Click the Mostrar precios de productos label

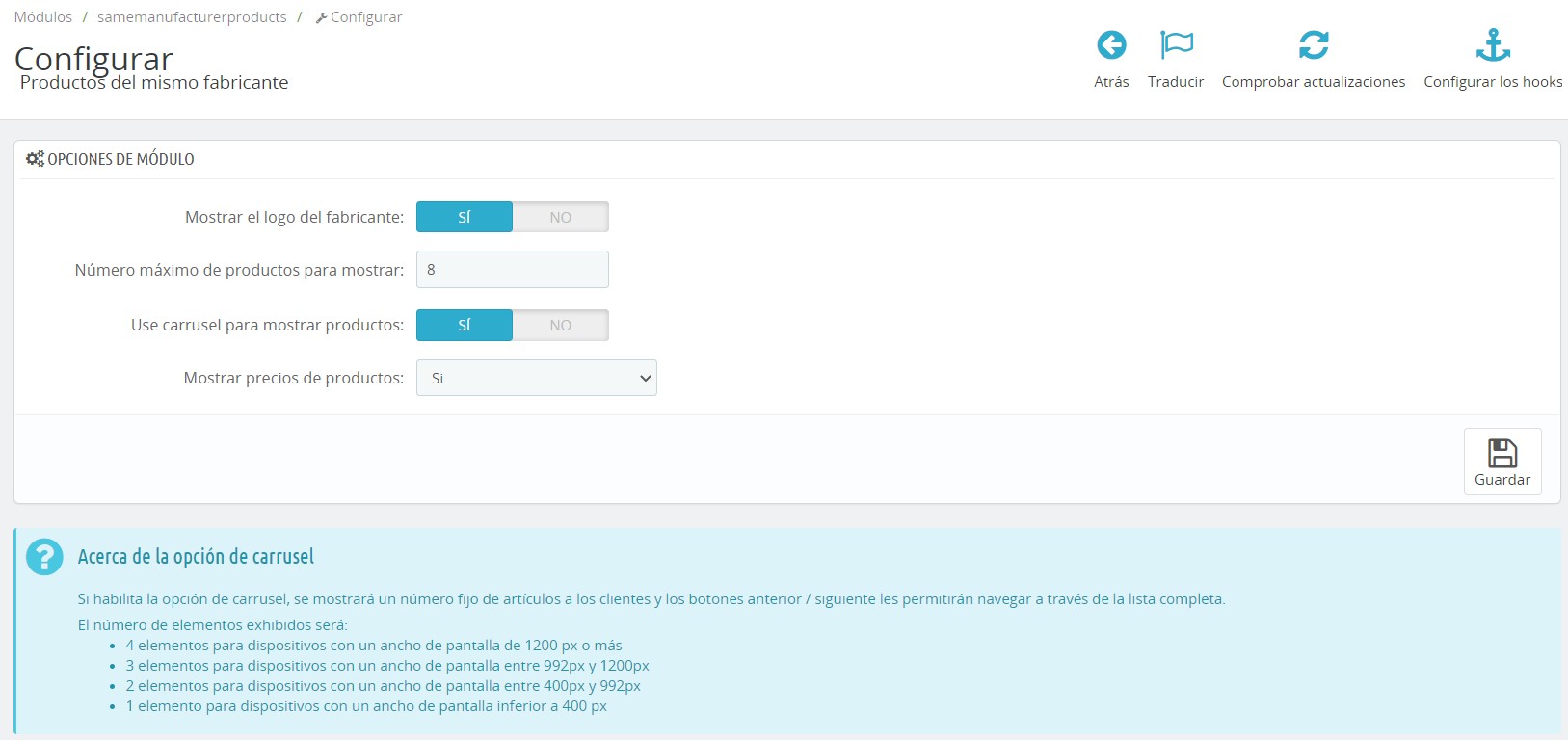point(293,378)
